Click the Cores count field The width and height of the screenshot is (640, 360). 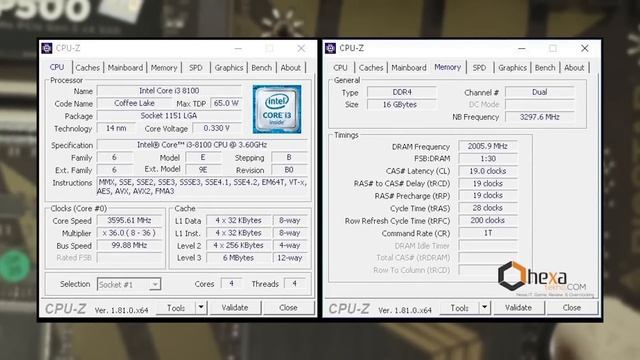coord(231,284)
